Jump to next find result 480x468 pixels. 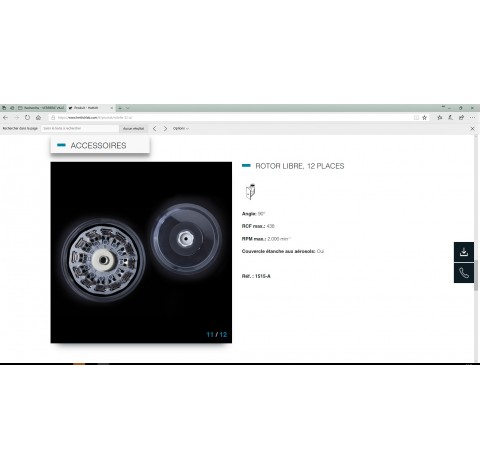point(165,128)
